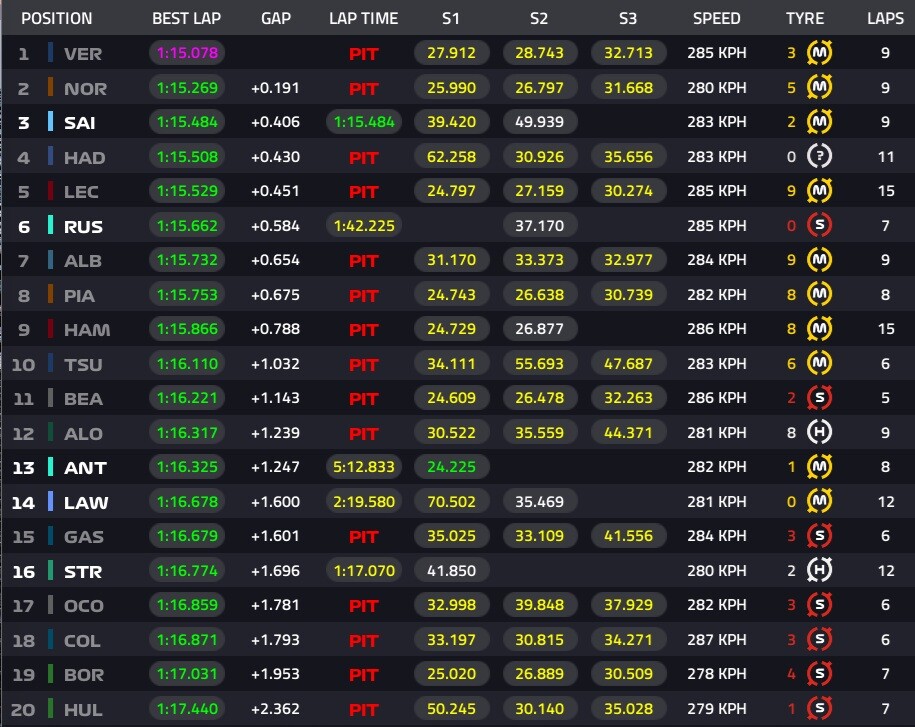Image resolution: width=915 pixels, height=727 pixels.
Task: Click TSU's S2 time 55.693
Action: tap(540, 364)
